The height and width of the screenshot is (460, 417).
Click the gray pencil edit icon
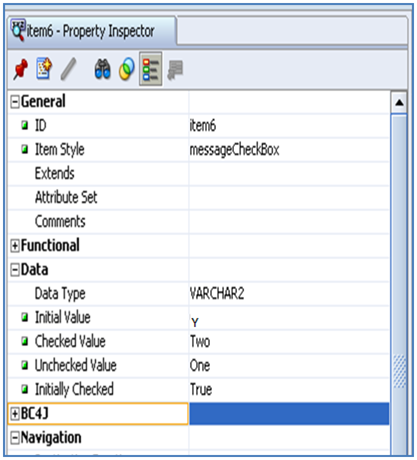click(69, 69)
